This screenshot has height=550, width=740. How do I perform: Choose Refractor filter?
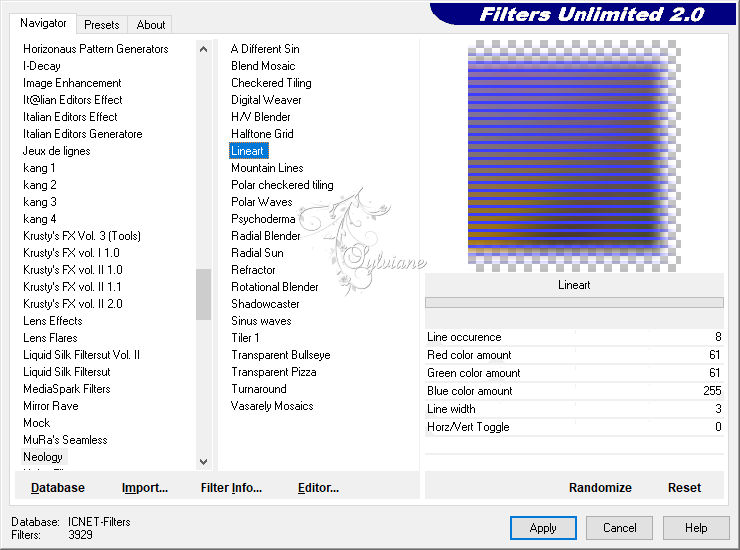pos(253,270)
